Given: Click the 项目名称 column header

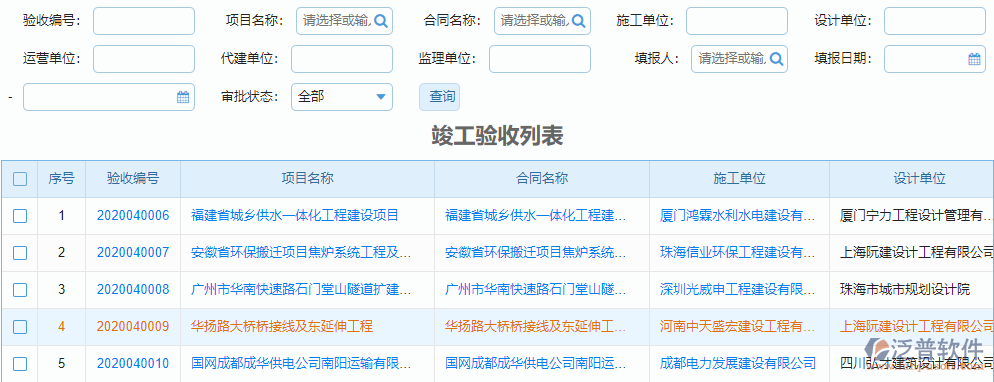Looking at the screenshot, I should click(307, 179).
